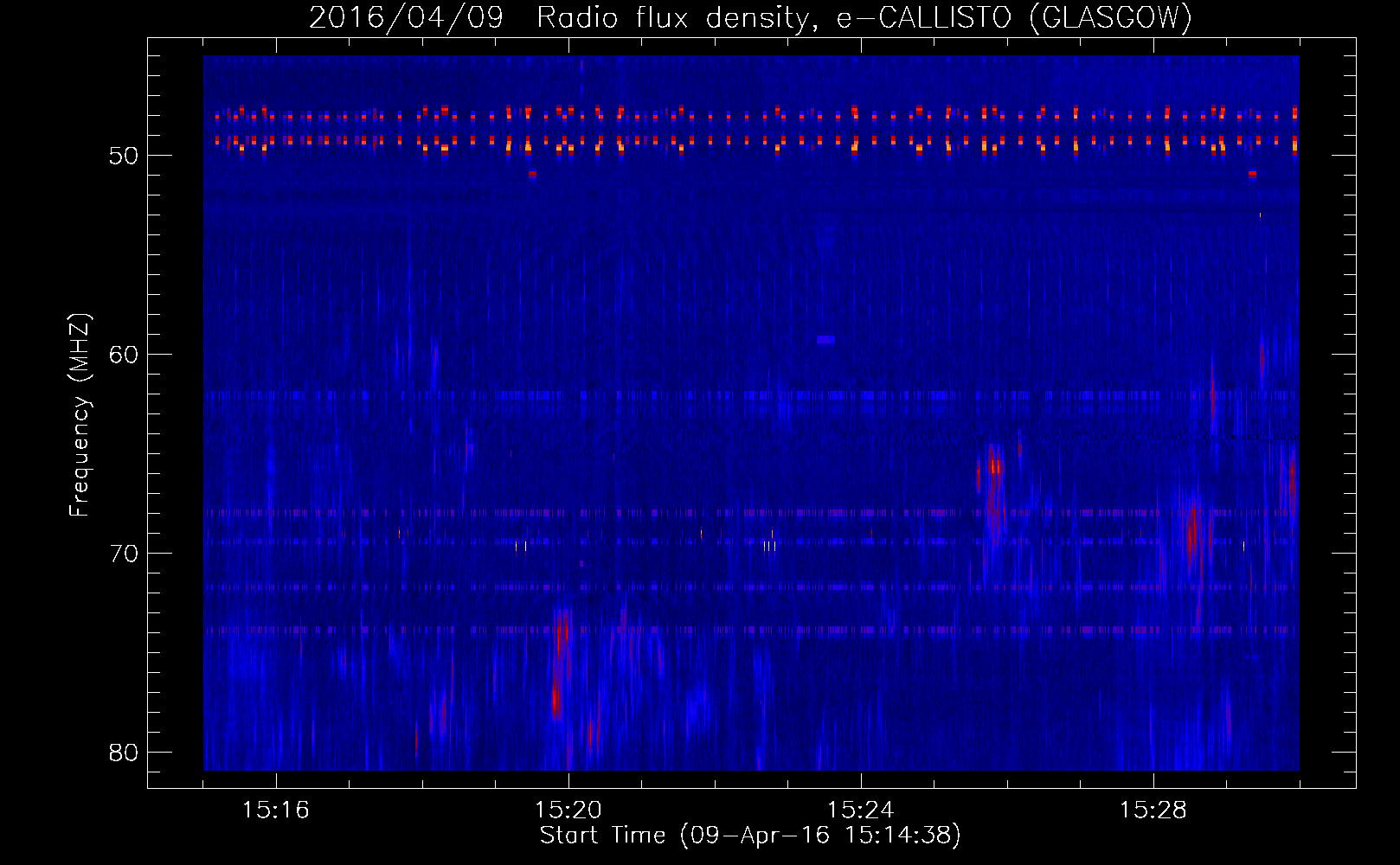Click the 'Start Time (09-Apr-16 15:14:38)' axis label
Screen dimensions: 1400x865
[750, 836]
